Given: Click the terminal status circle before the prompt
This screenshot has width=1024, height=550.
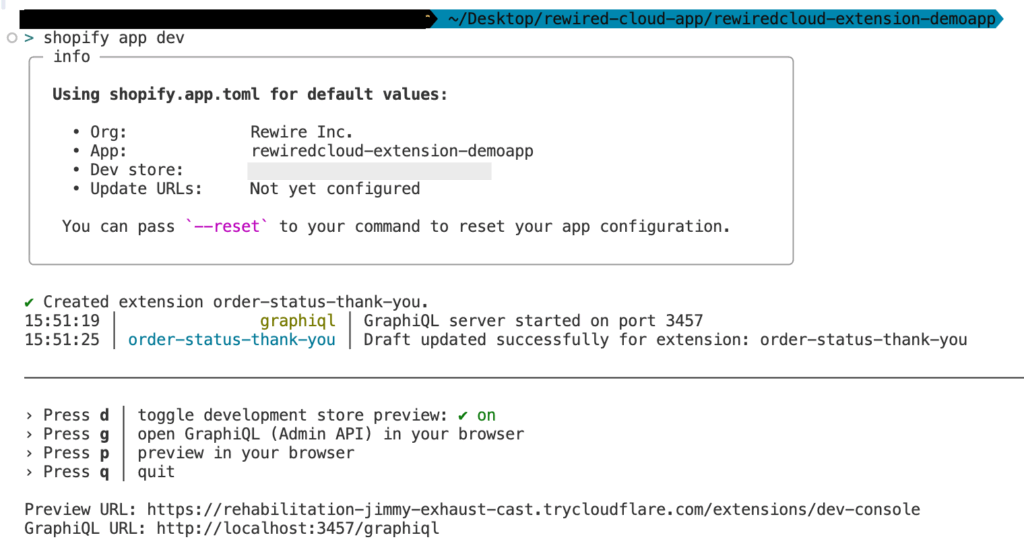Looking at the screenshot, I should [x=12, y=38].
